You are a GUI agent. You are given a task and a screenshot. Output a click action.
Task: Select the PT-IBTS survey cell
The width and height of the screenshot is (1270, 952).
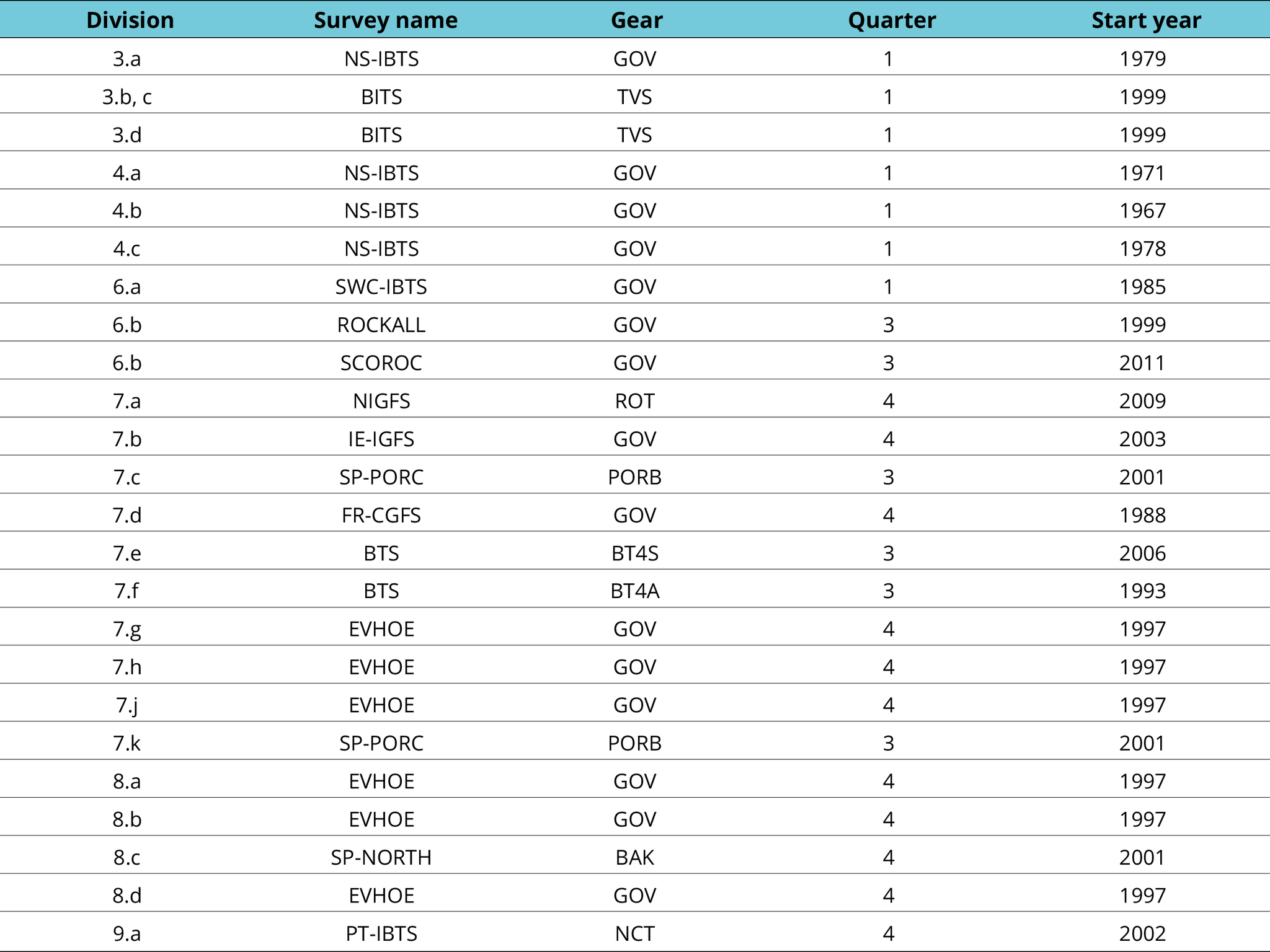pos(381,933)
